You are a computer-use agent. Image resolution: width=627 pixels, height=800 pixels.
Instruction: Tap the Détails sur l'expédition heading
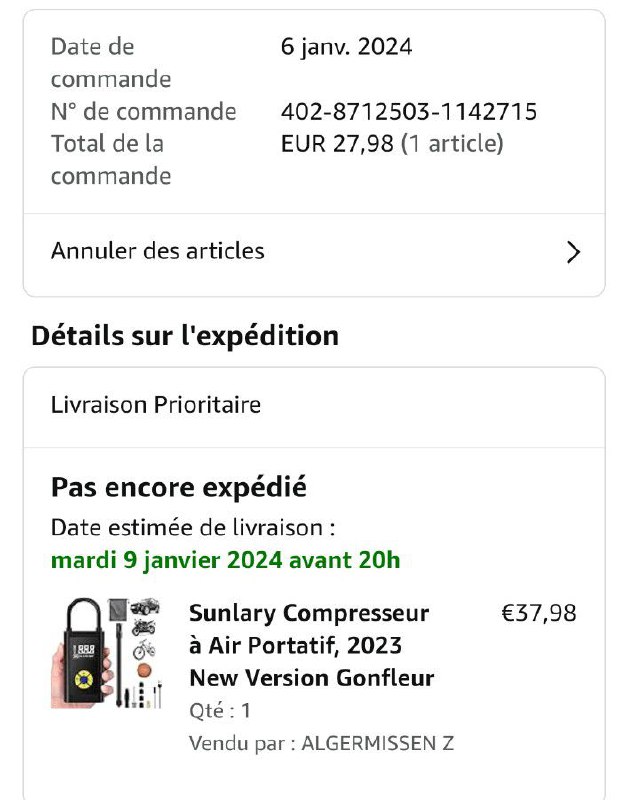[185, 335]
